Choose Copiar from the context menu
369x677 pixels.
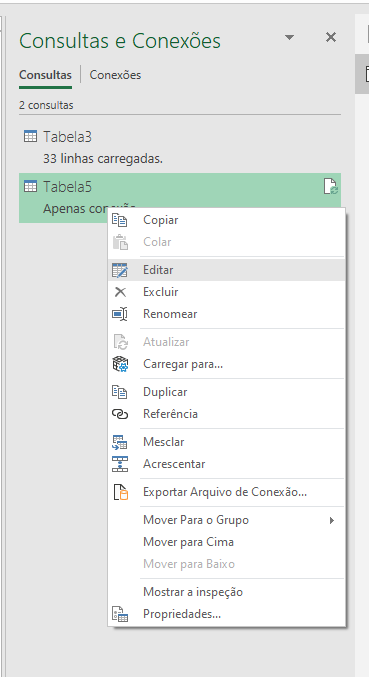point(227,220)
